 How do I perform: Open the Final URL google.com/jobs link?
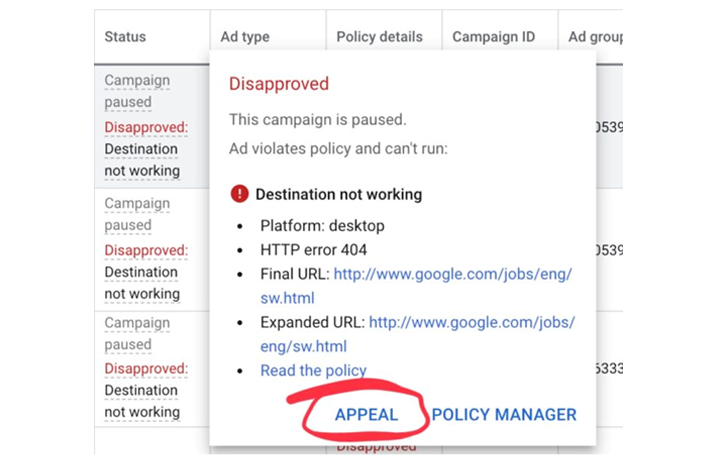point(416,286)
